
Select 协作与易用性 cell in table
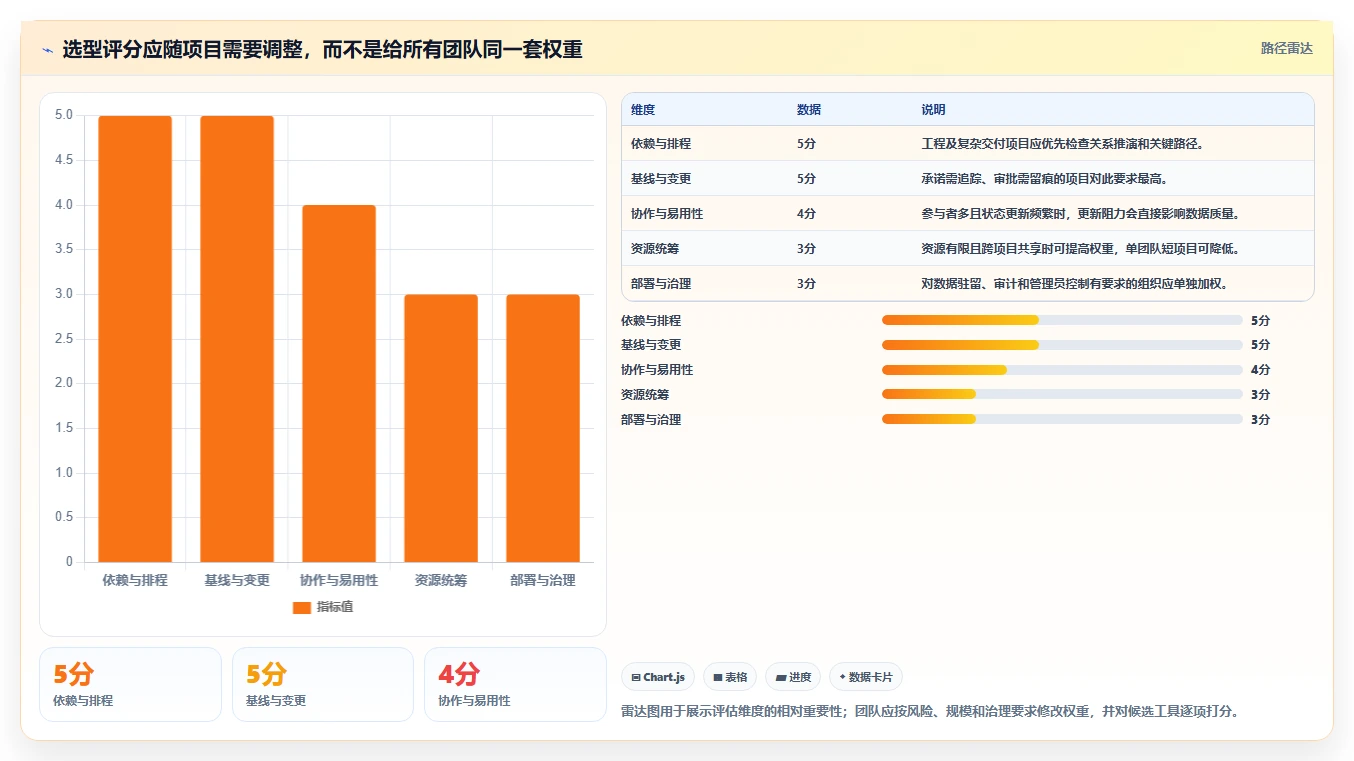tap(667, 214)
